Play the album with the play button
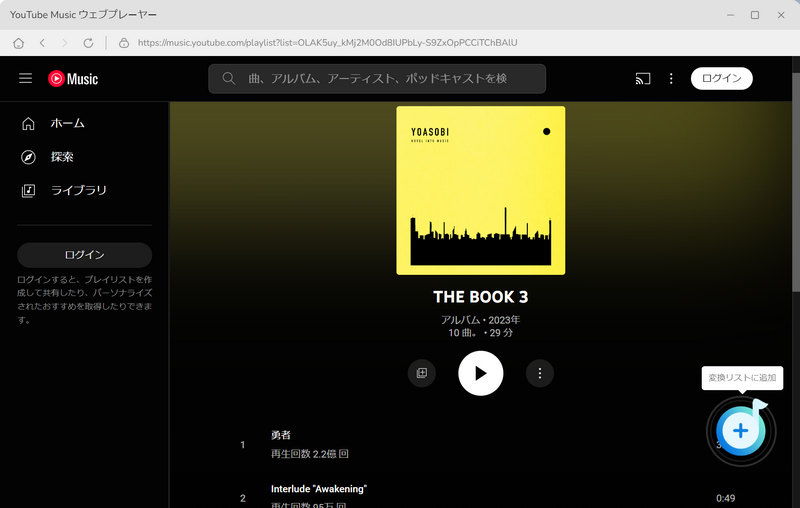This screenshot has height=508, width=800. click(481, 373)
